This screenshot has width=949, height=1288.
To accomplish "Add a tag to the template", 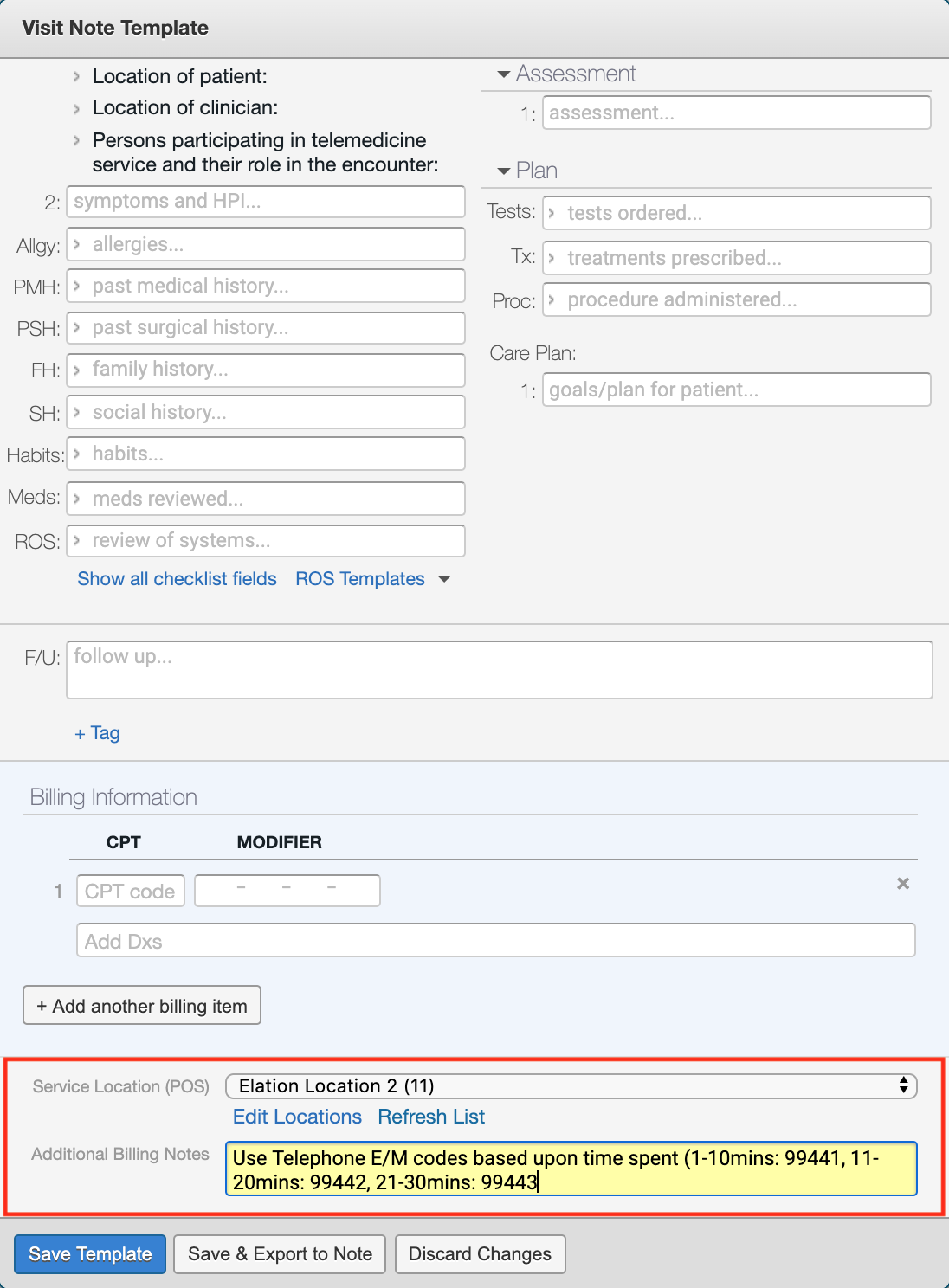I will [96, 732].
